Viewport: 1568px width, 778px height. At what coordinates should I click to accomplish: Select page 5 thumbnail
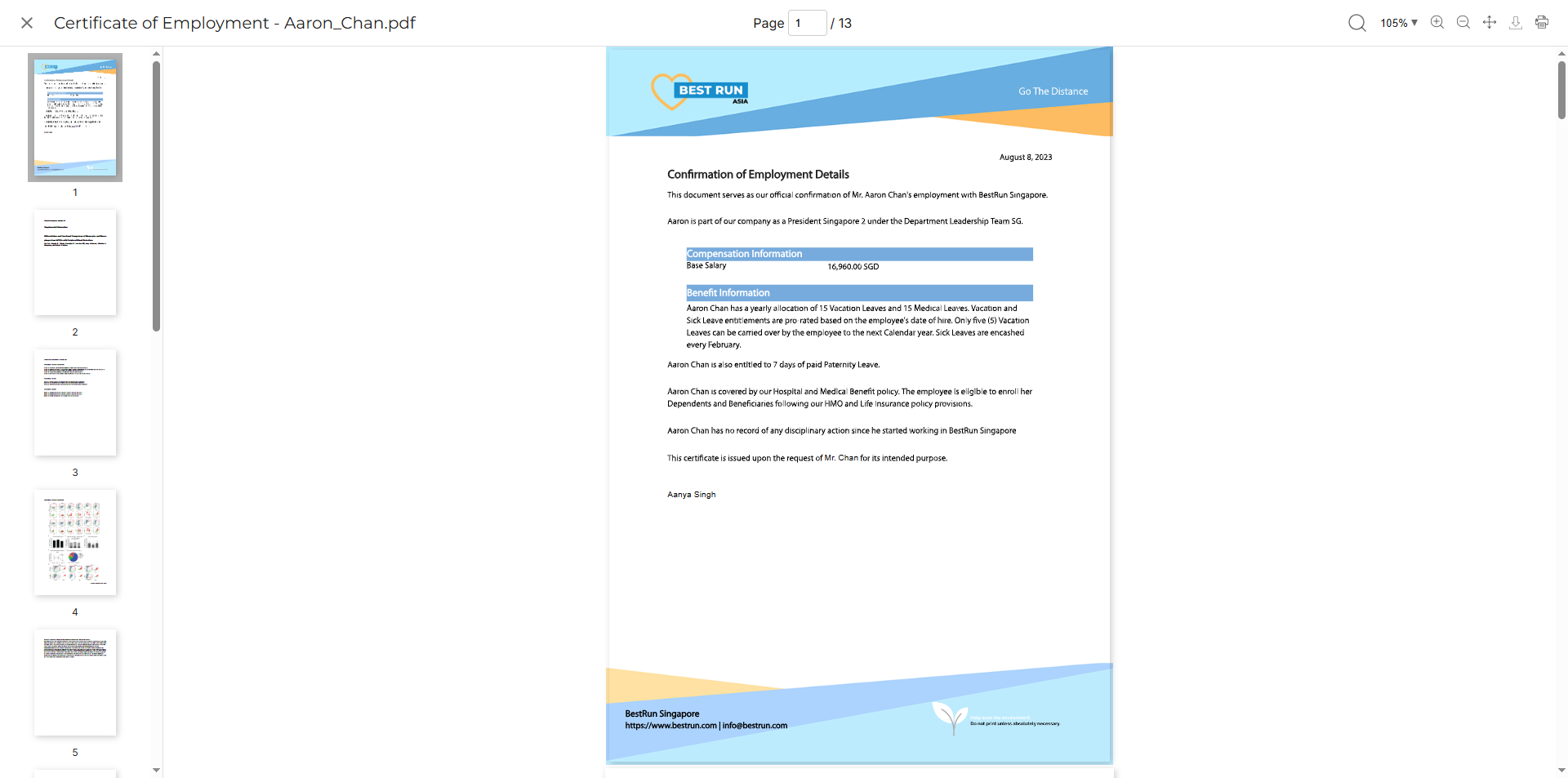pos(75,682)
